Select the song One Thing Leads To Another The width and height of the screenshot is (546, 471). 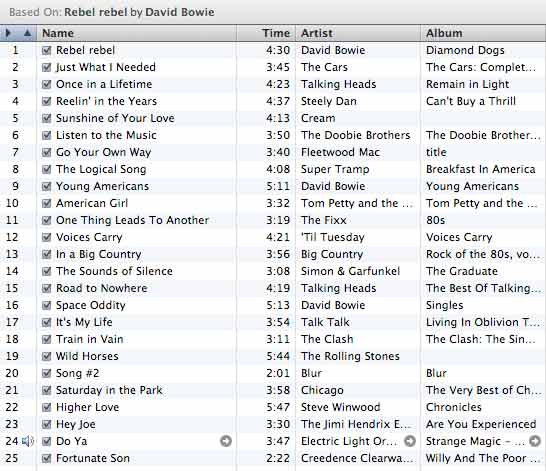tap(132, 220)
